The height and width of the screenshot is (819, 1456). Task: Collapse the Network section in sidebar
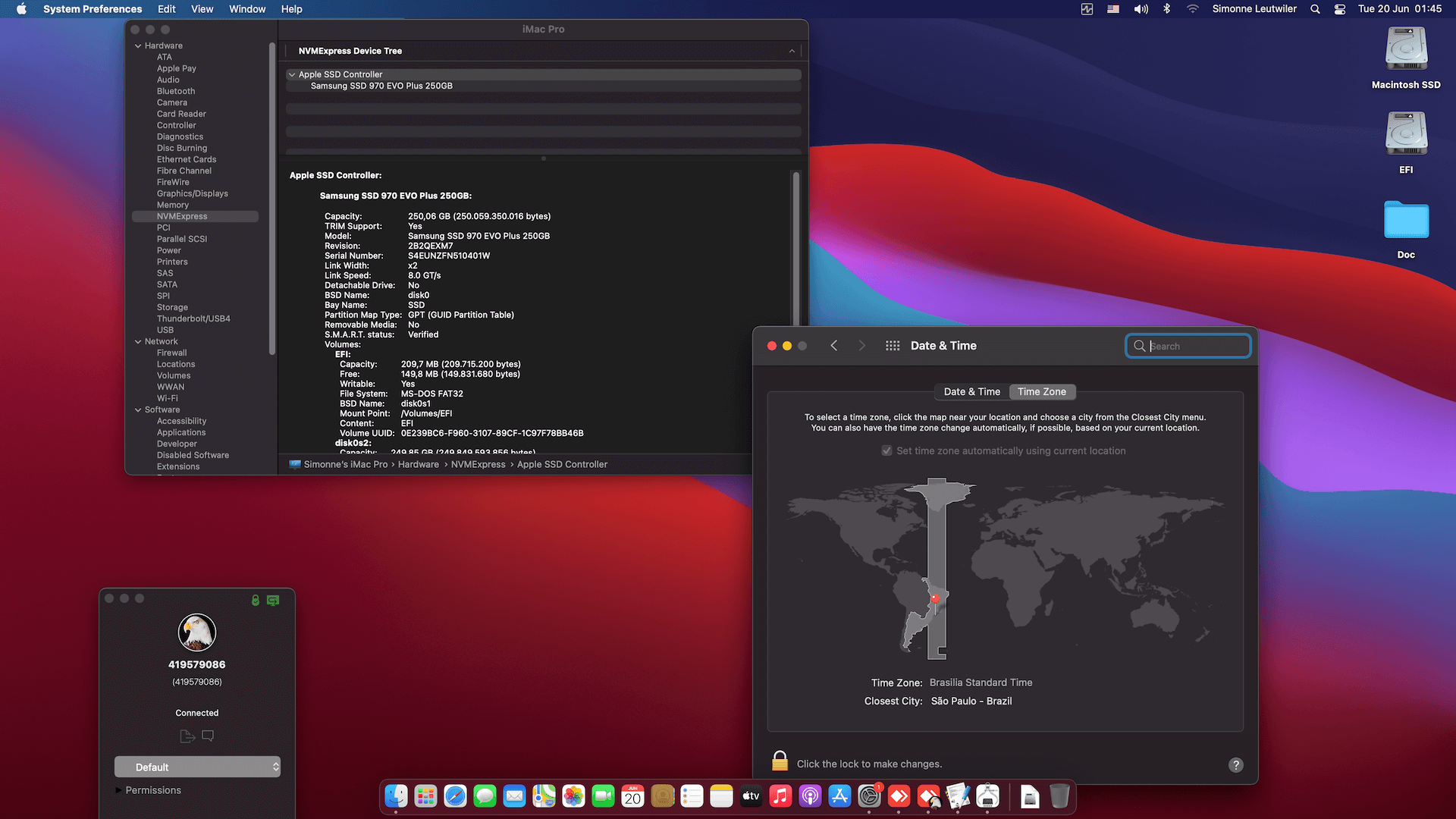click(x=138, y=342)
